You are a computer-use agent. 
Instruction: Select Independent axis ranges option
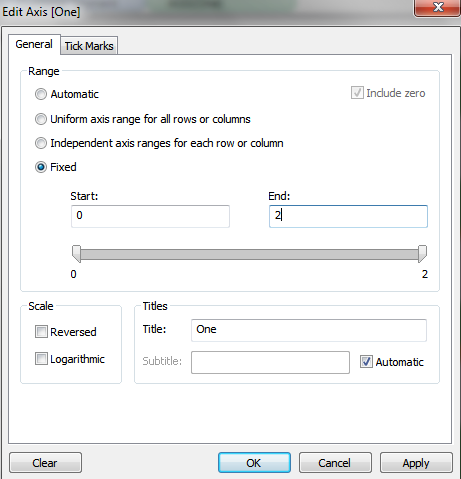[41, 143]
